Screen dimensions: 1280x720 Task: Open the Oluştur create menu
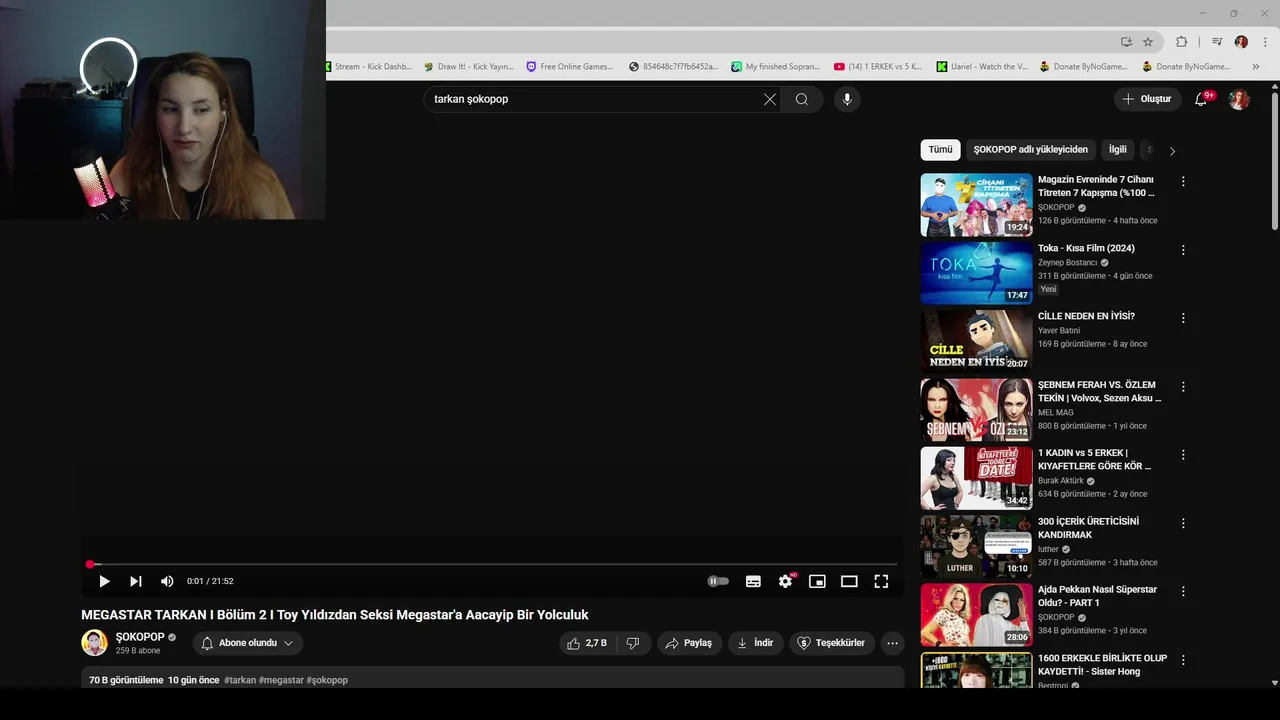(1146, 99)
